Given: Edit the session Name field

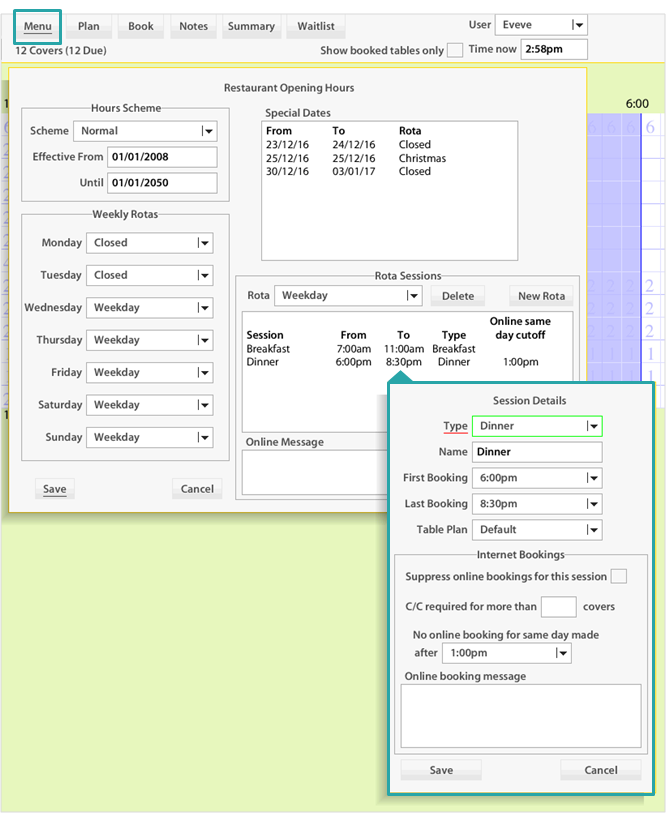Looking at the screenshot, I should [x=537, y=452].
